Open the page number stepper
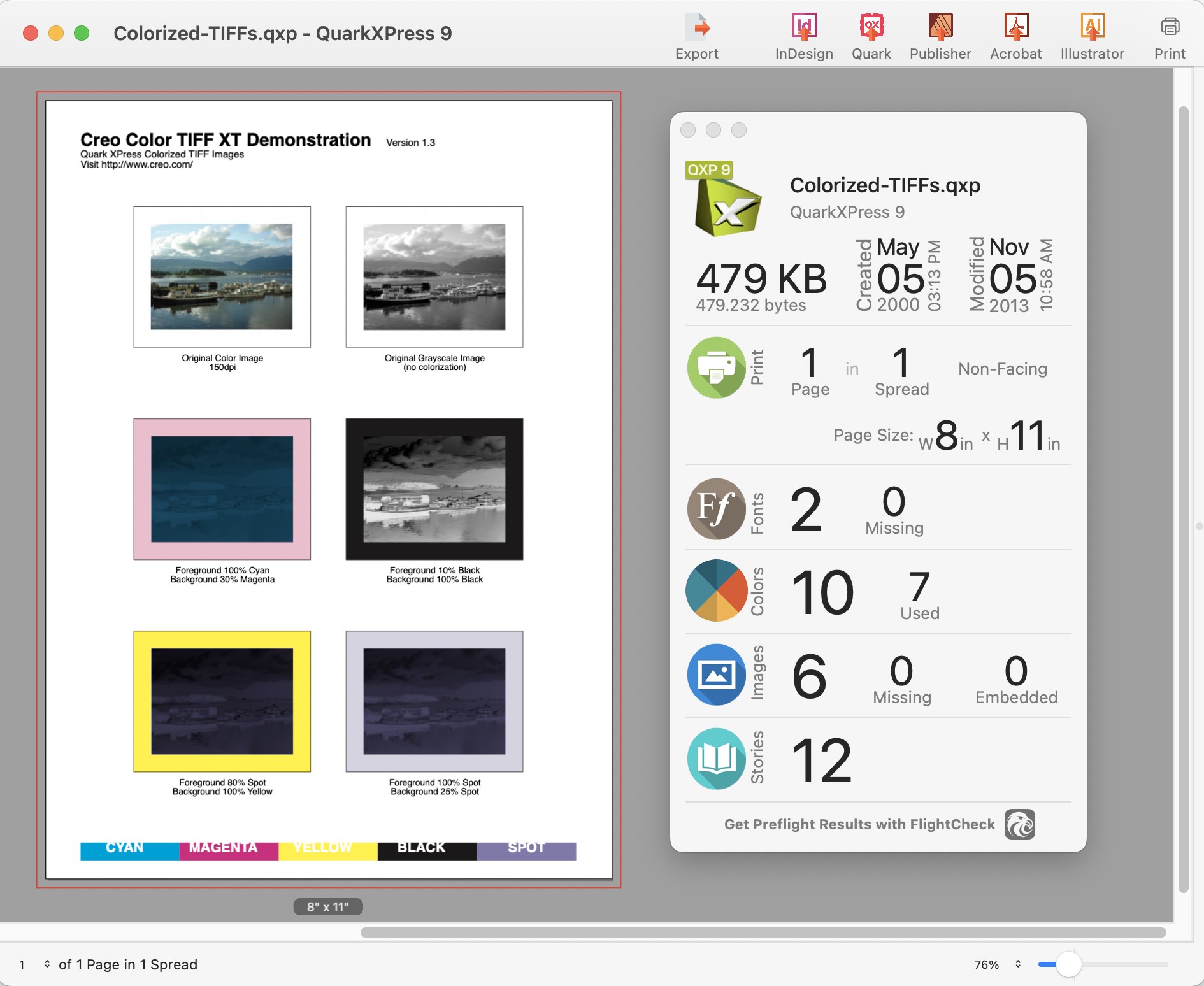 point(47,964)
